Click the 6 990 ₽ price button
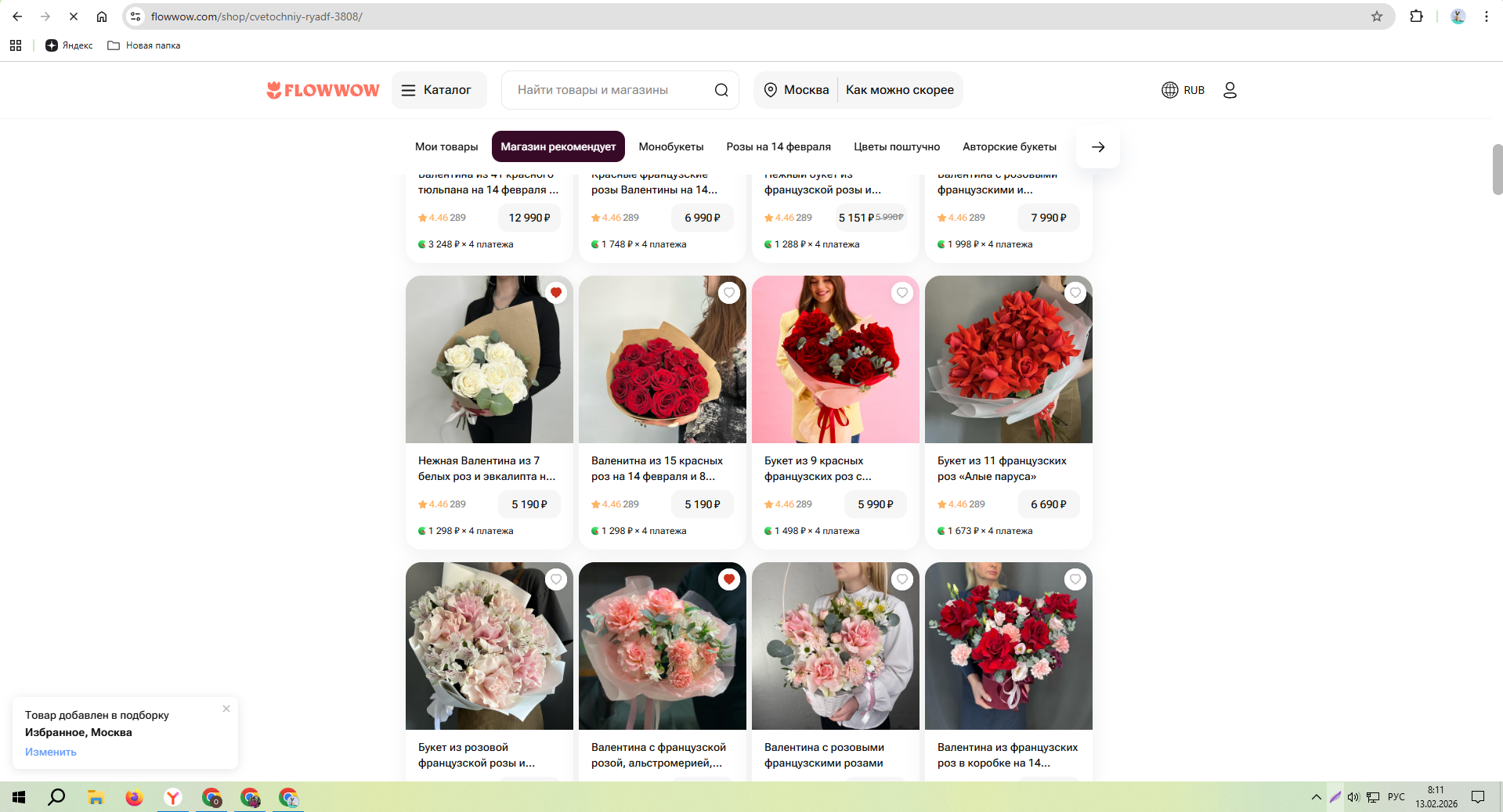 click(703, 218)
